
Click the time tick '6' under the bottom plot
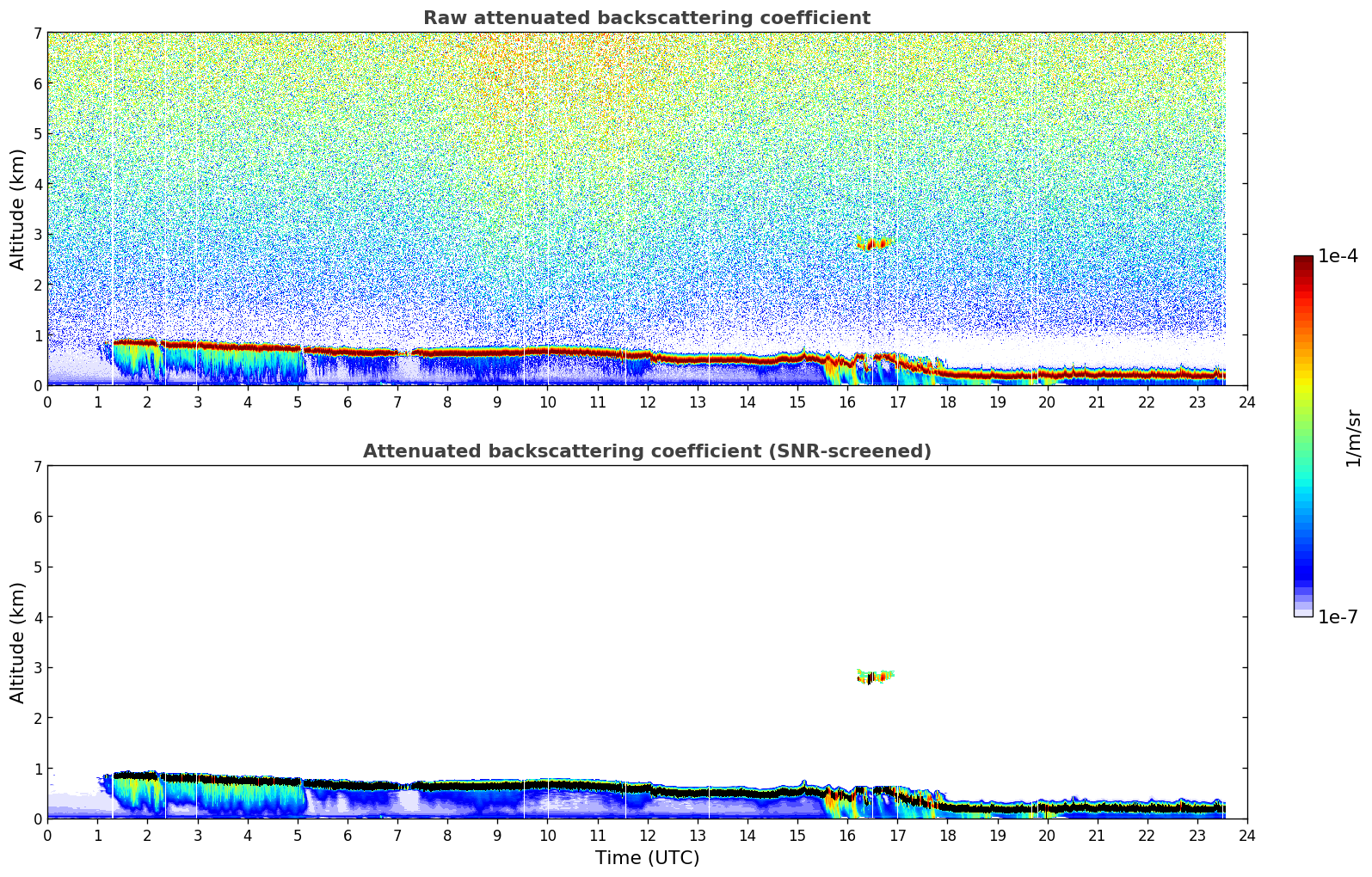[348, 835]
